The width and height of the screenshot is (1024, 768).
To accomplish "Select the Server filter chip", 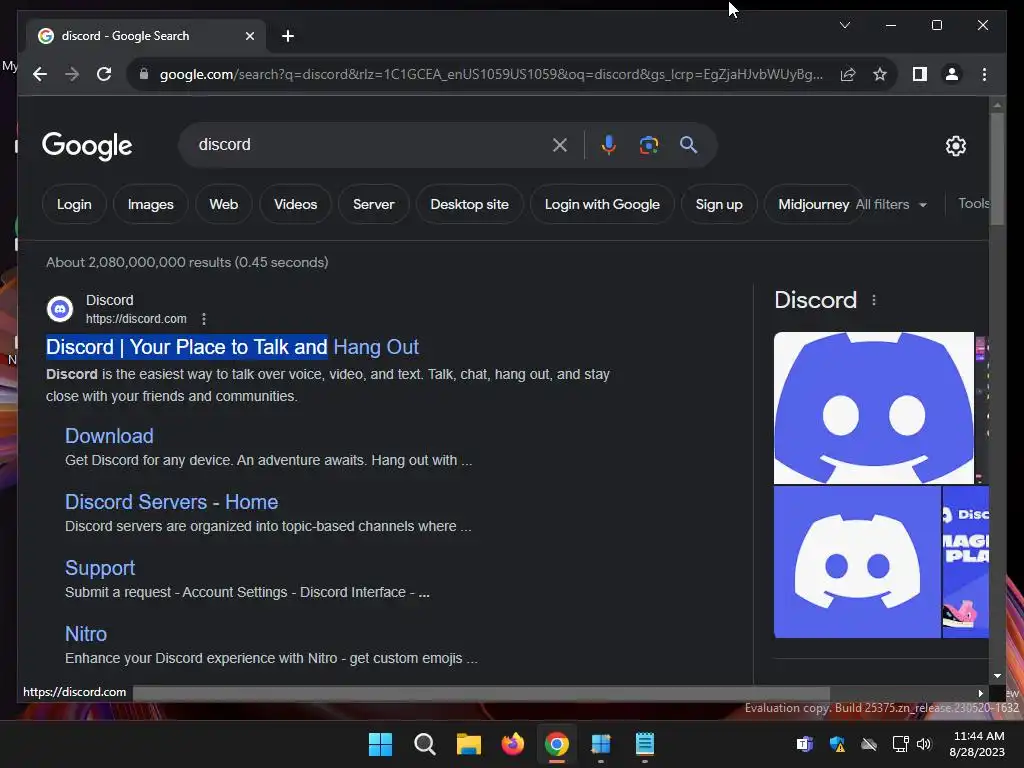I will (x=374, y=204).
